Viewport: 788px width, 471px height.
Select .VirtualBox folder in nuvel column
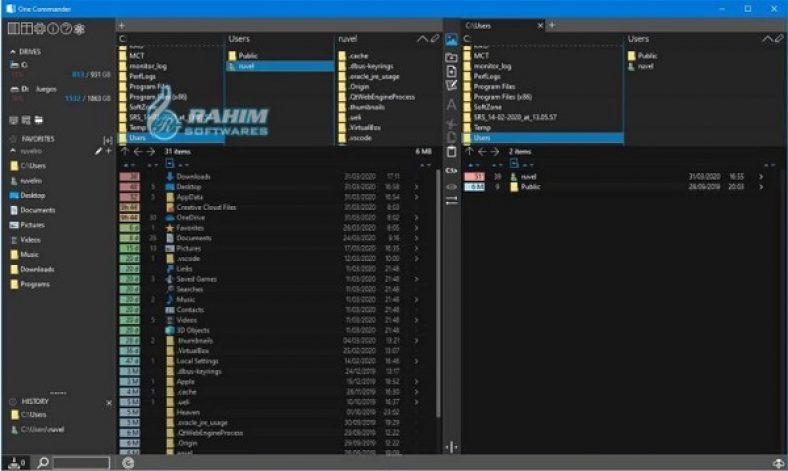(364, 127)
